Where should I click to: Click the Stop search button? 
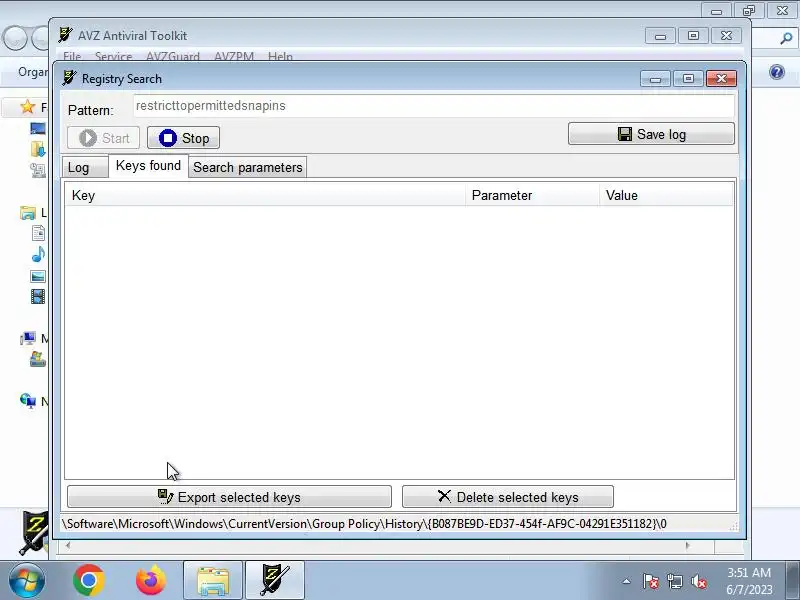184,138
